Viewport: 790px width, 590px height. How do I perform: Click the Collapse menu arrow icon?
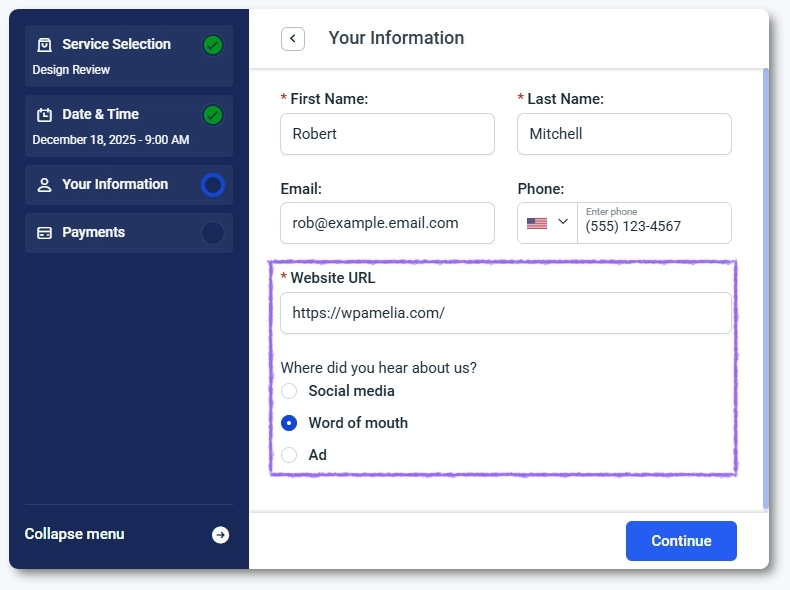pyautogui.click(x=220, y=535)
